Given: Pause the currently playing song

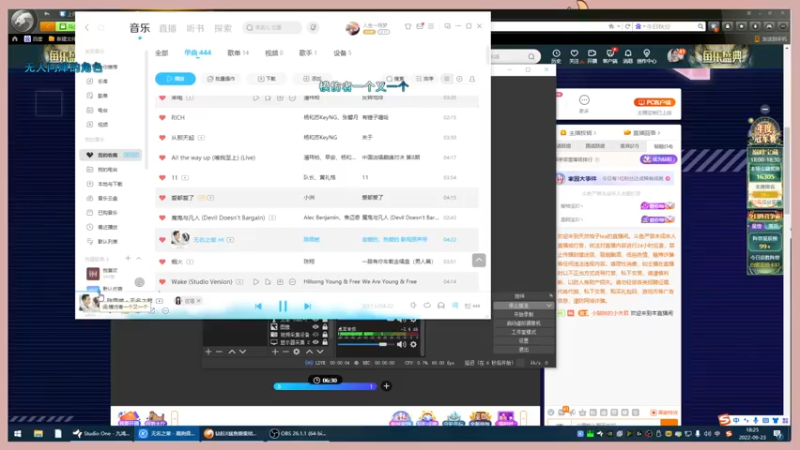Looking at the screenshot, I should coord(283,306).
